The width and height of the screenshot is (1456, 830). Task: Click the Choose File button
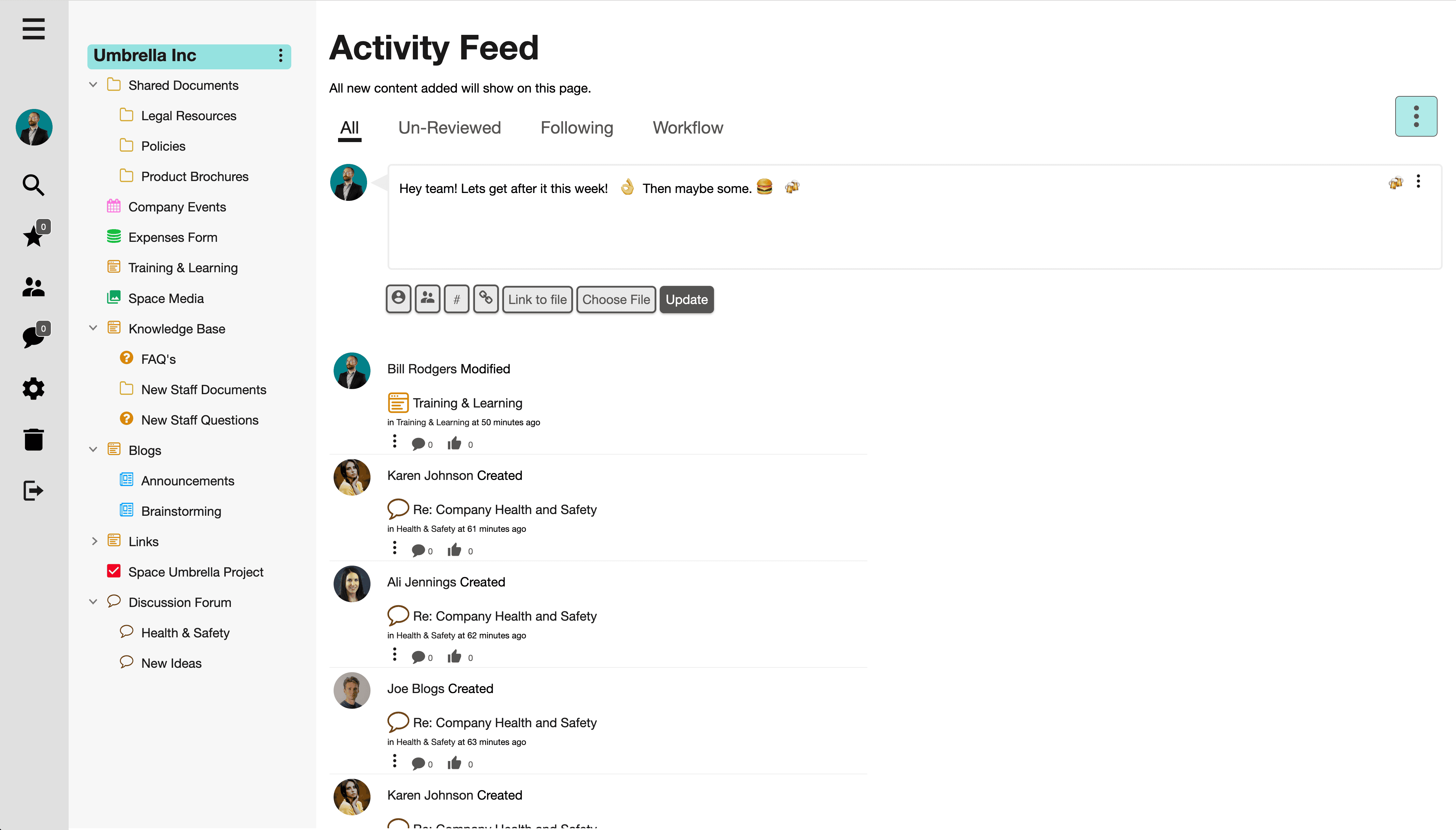click(x=616, y=299)
